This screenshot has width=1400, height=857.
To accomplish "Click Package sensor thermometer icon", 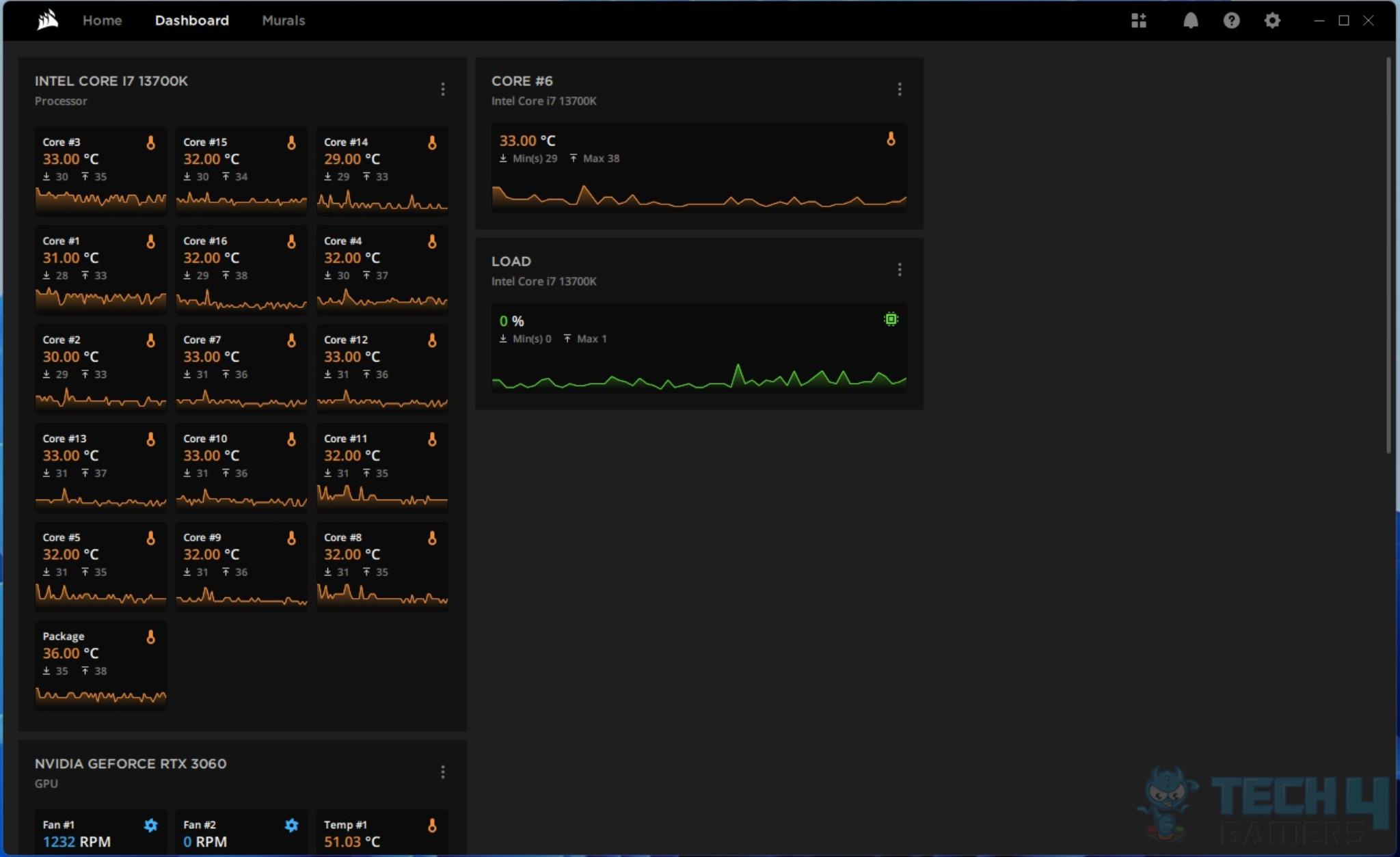I will [150, 637].
